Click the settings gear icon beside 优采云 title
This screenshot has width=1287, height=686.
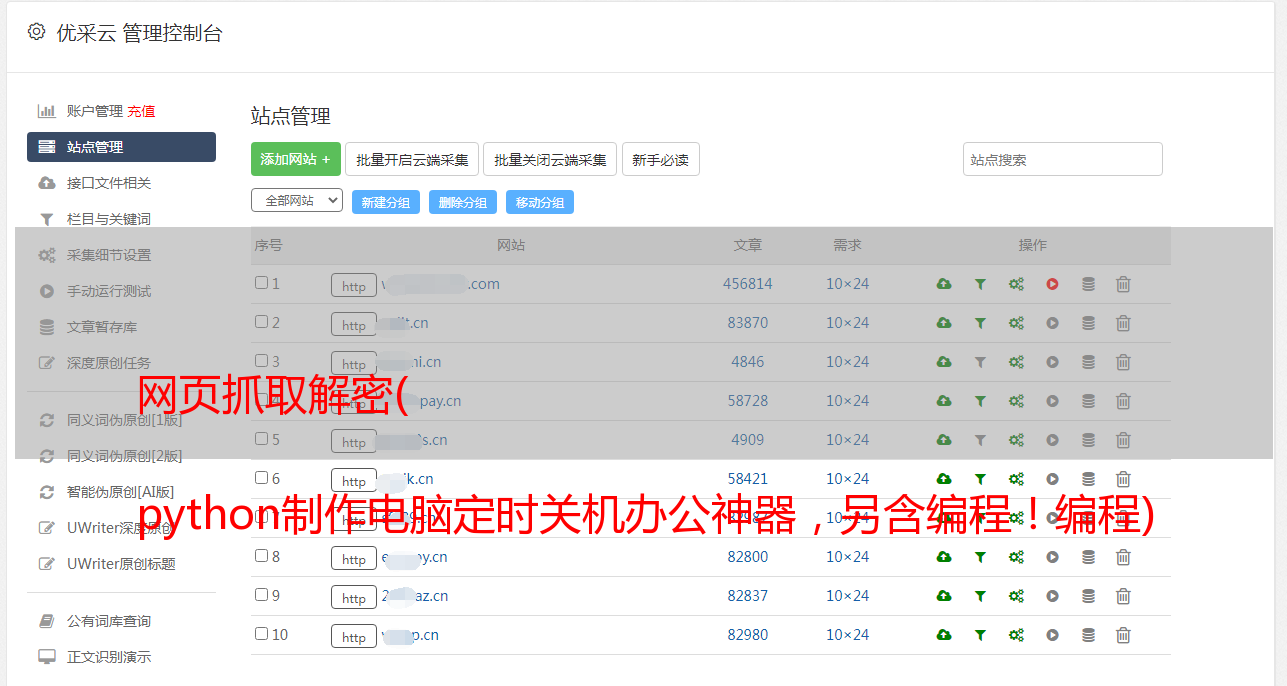[x=37, y=32]
